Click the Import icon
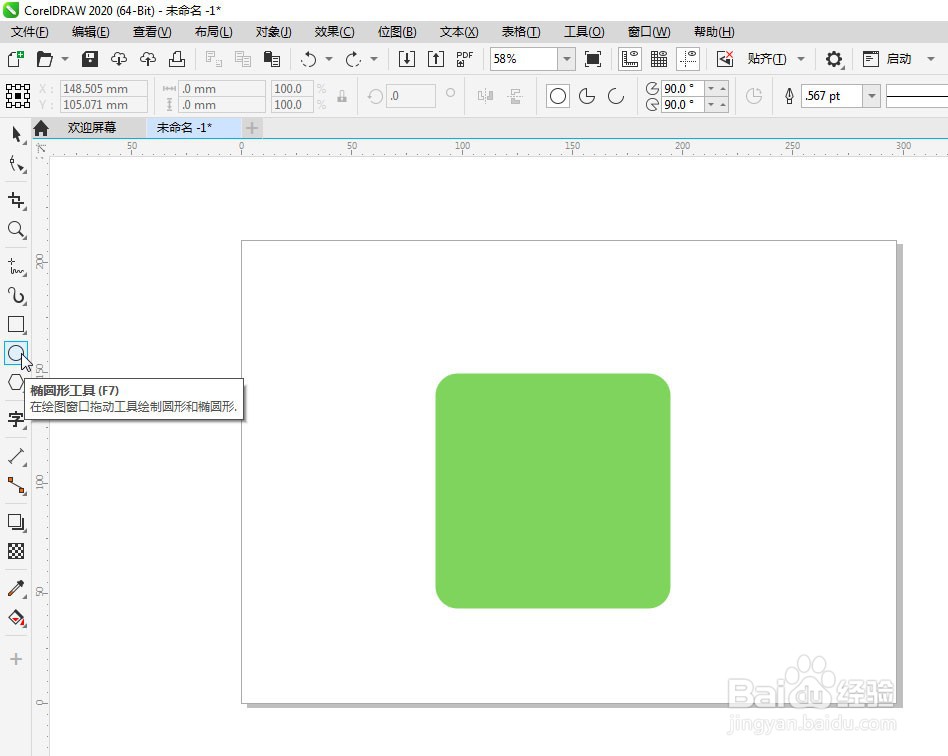Screen dimensions: 948x756 407,59
